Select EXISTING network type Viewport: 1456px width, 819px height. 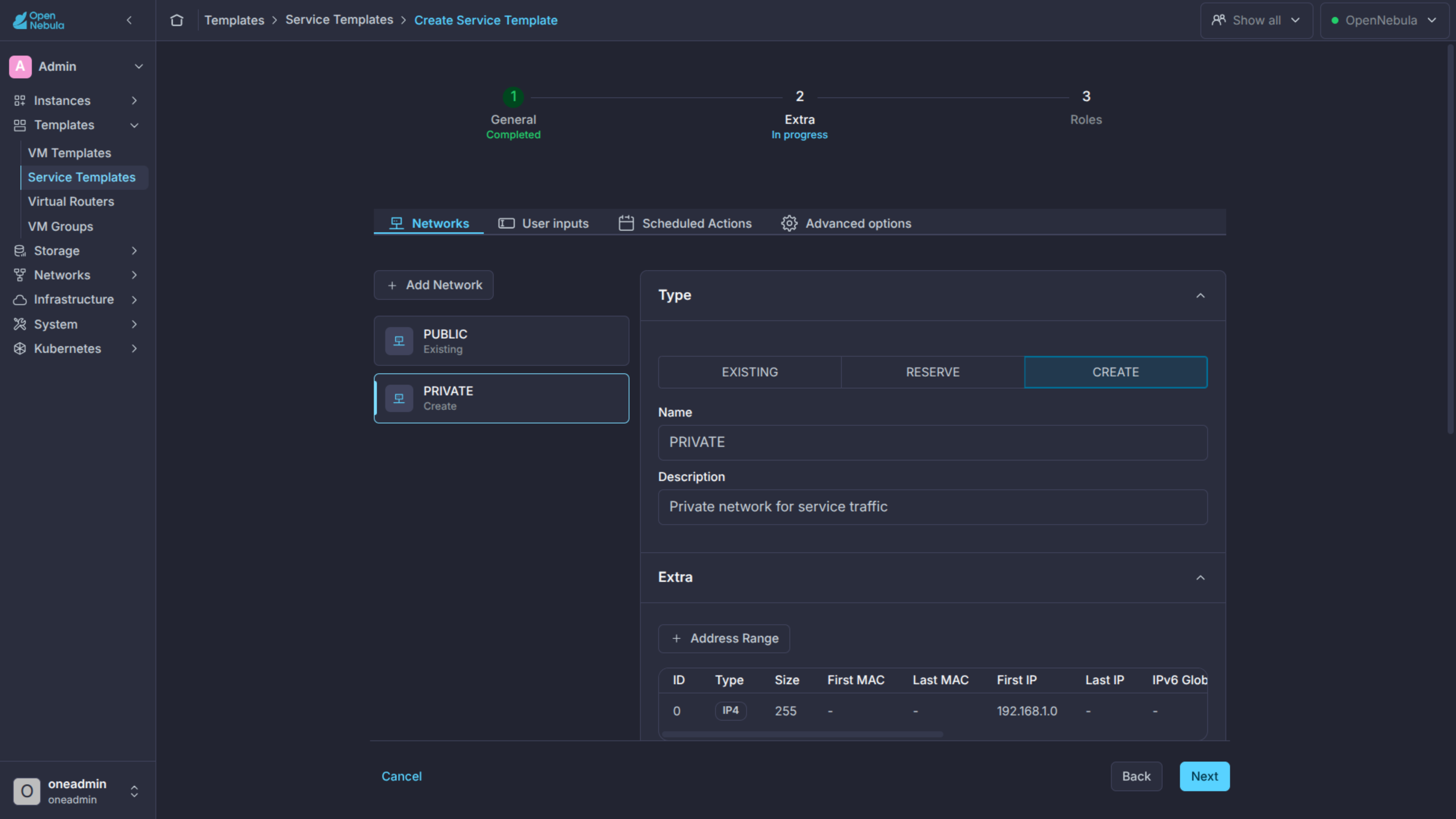(749, 372)
